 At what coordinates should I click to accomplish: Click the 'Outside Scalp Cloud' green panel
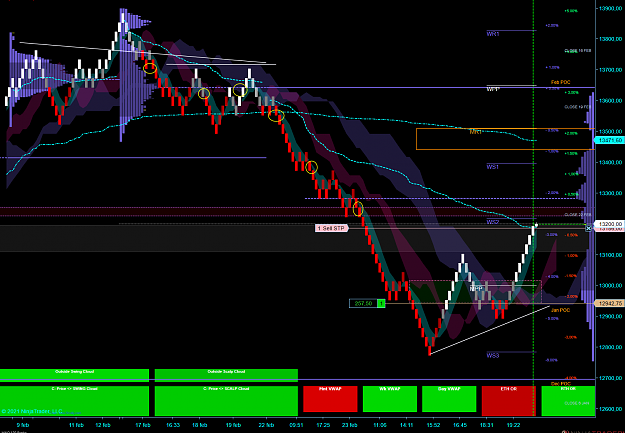[226, 374]
